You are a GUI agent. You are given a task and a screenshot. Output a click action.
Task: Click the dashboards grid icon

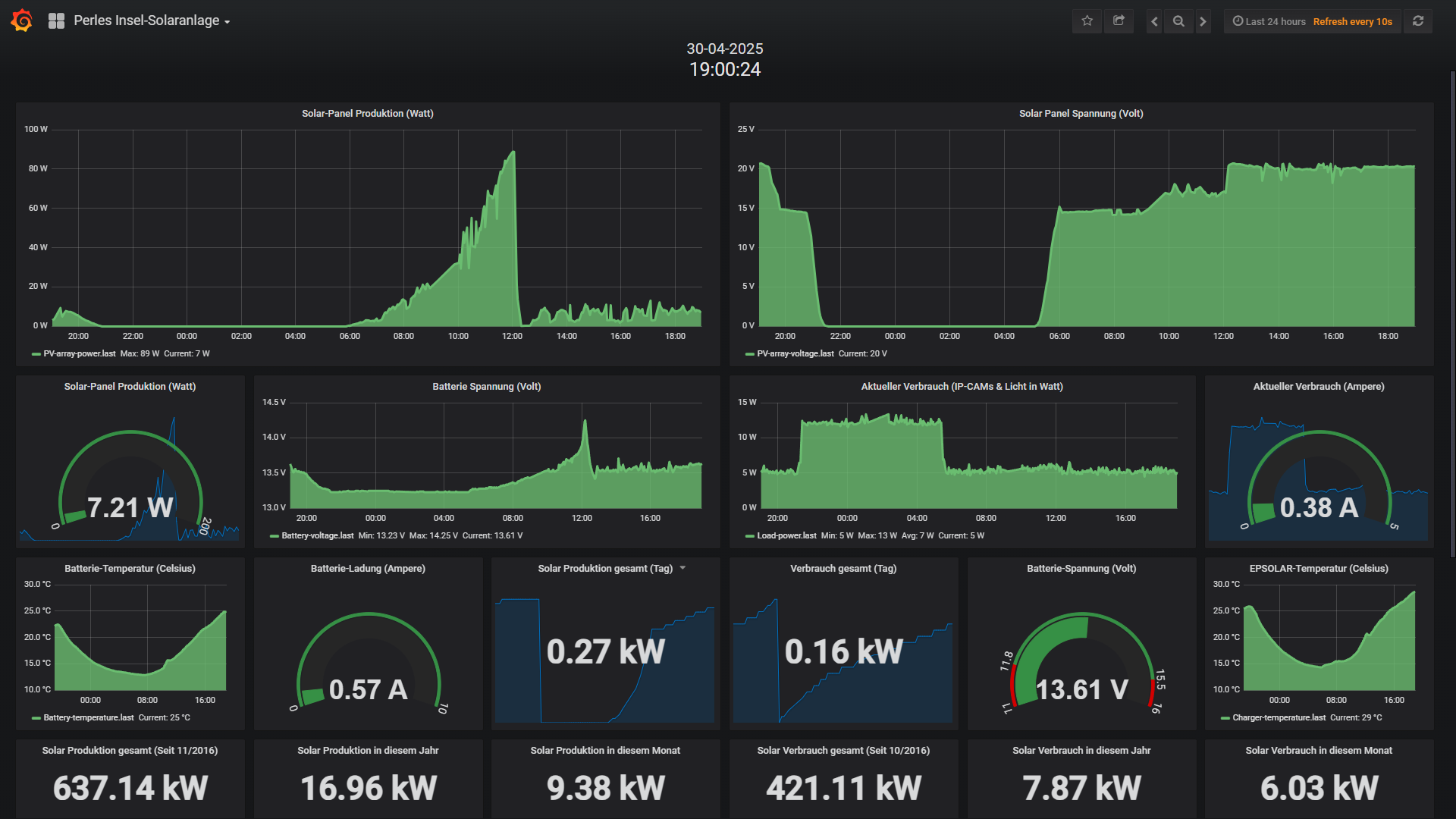(56, 21)
